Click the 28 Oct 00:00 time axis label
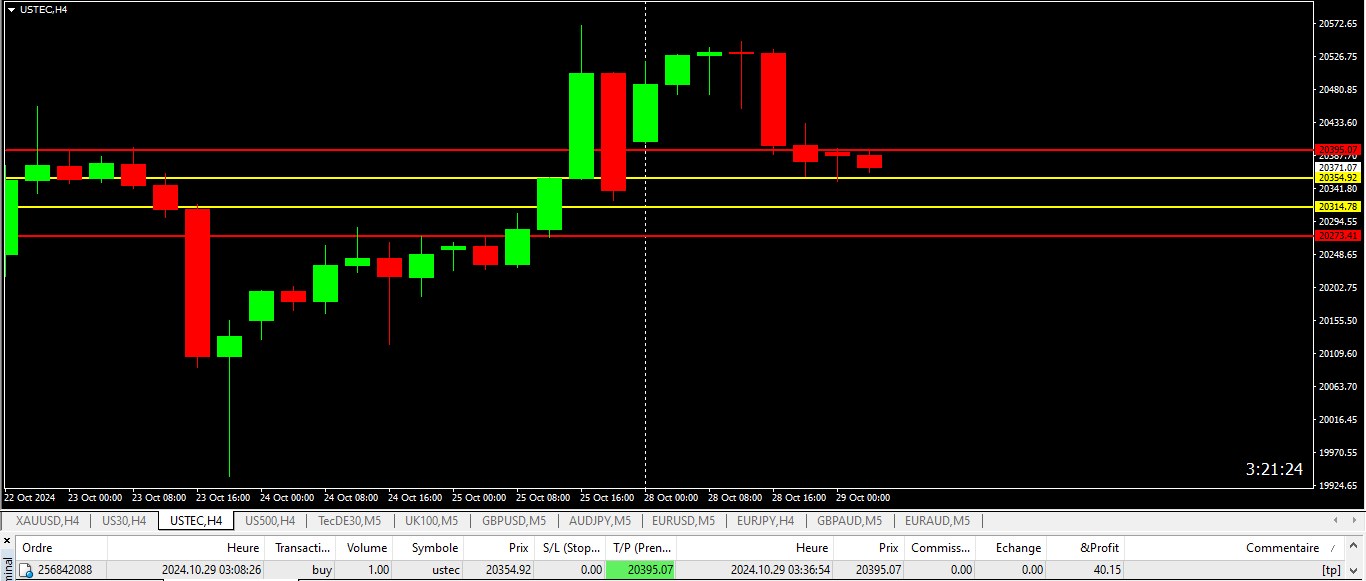Image resolution: width=1366 pixels, height=581 pixels. coord(673,497)
